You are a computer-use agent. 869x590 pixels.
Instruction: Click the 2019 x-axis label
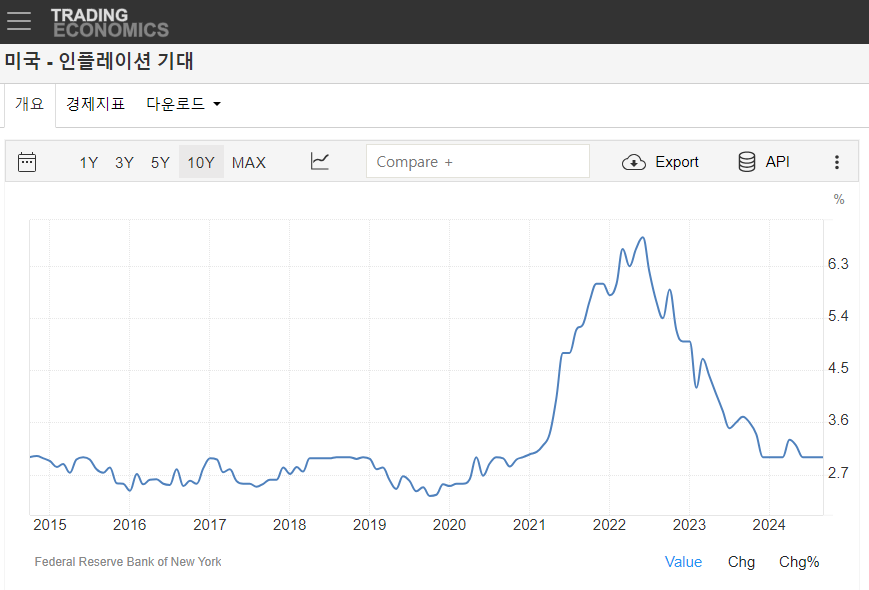[x=369, y=525]
